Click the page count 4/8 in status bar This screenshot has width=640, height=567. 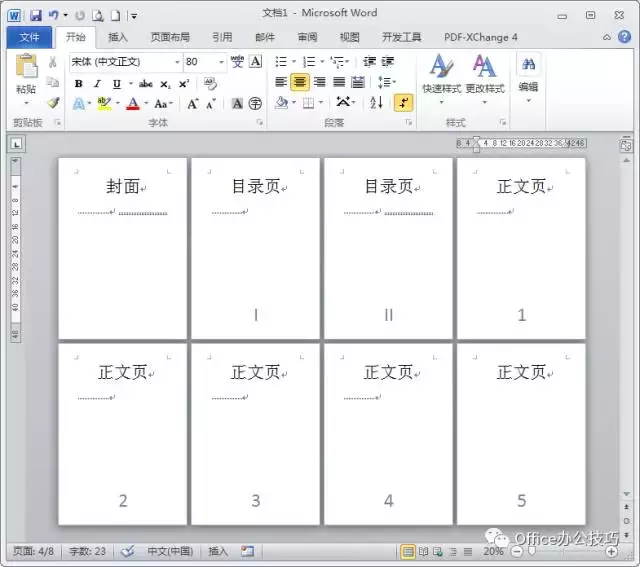coord(33,551)
